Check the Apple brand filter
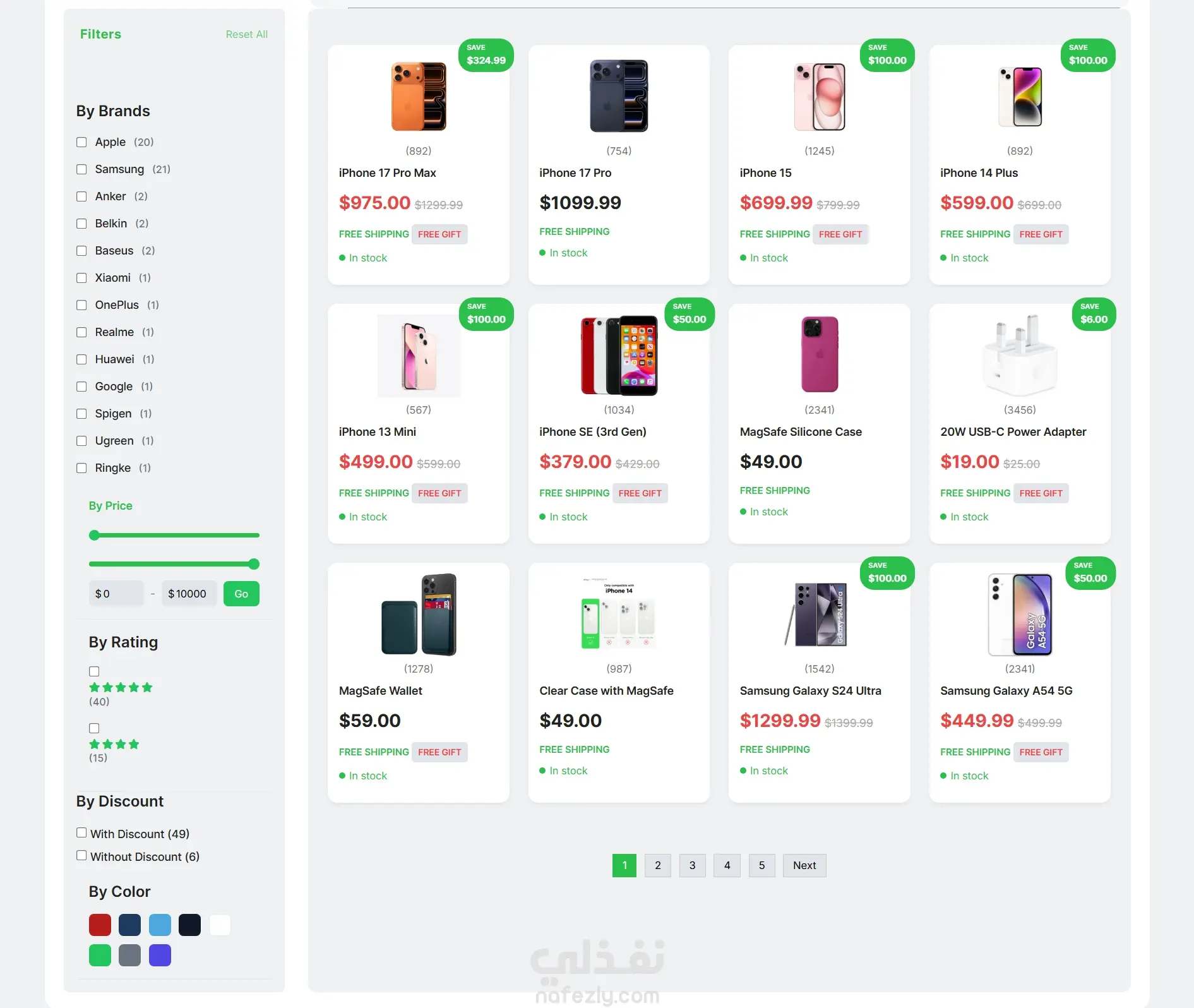The height and width of the screenshot is (1008, 1194). [81, 142]
